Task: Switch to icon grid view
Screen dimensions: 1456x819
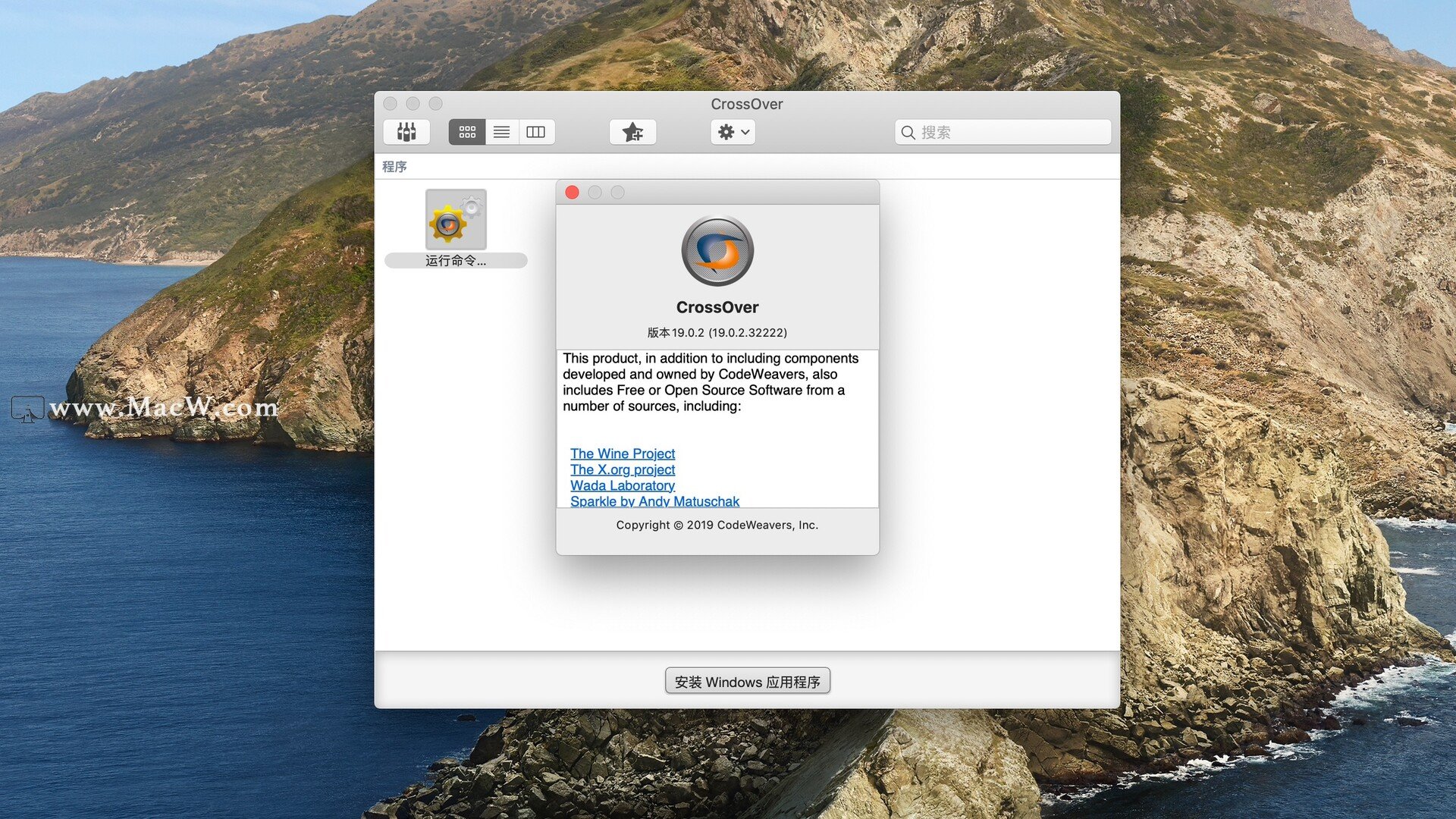Action: pos(467,132)
